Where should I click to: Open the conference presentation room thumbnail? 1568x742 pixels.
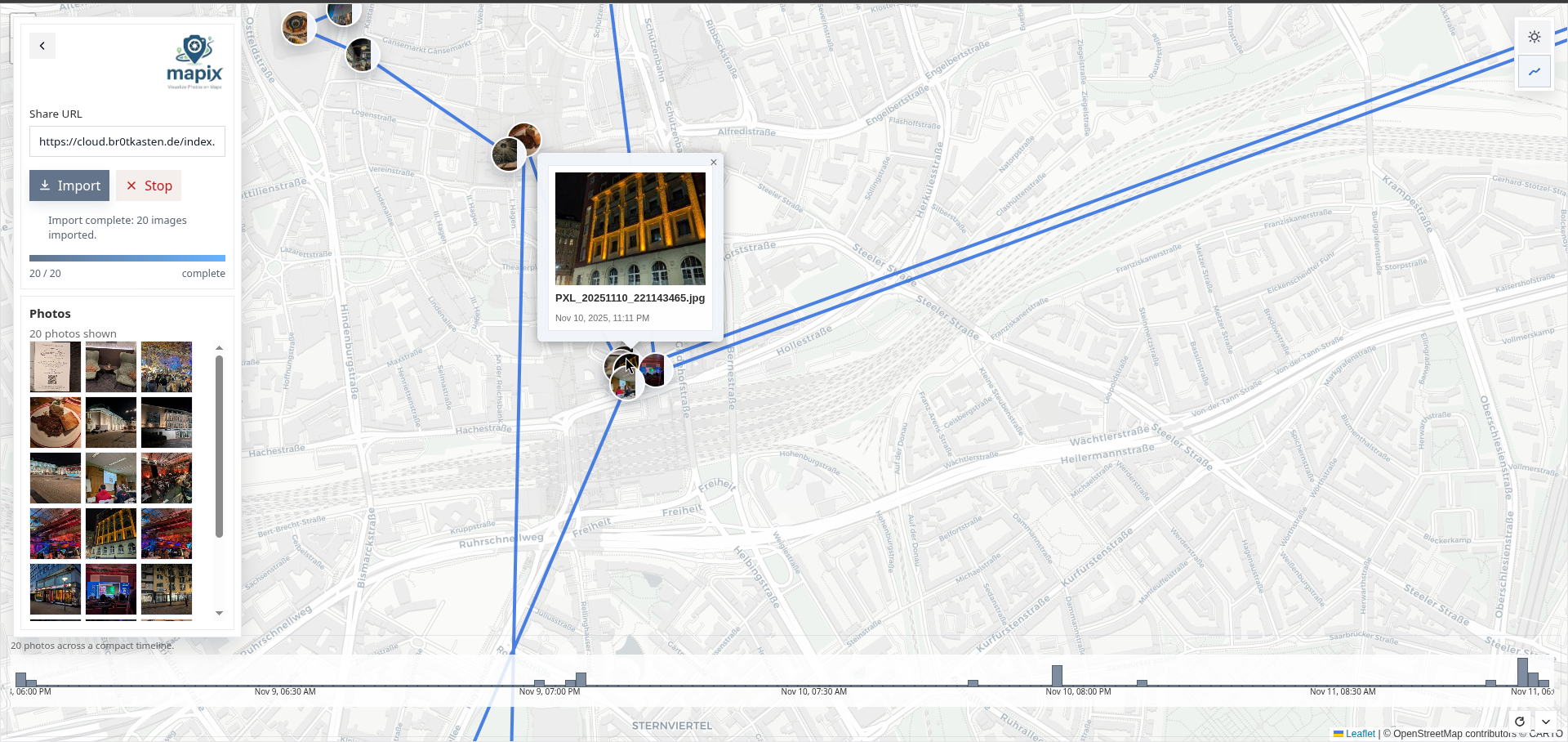click(x=111, y=478)
